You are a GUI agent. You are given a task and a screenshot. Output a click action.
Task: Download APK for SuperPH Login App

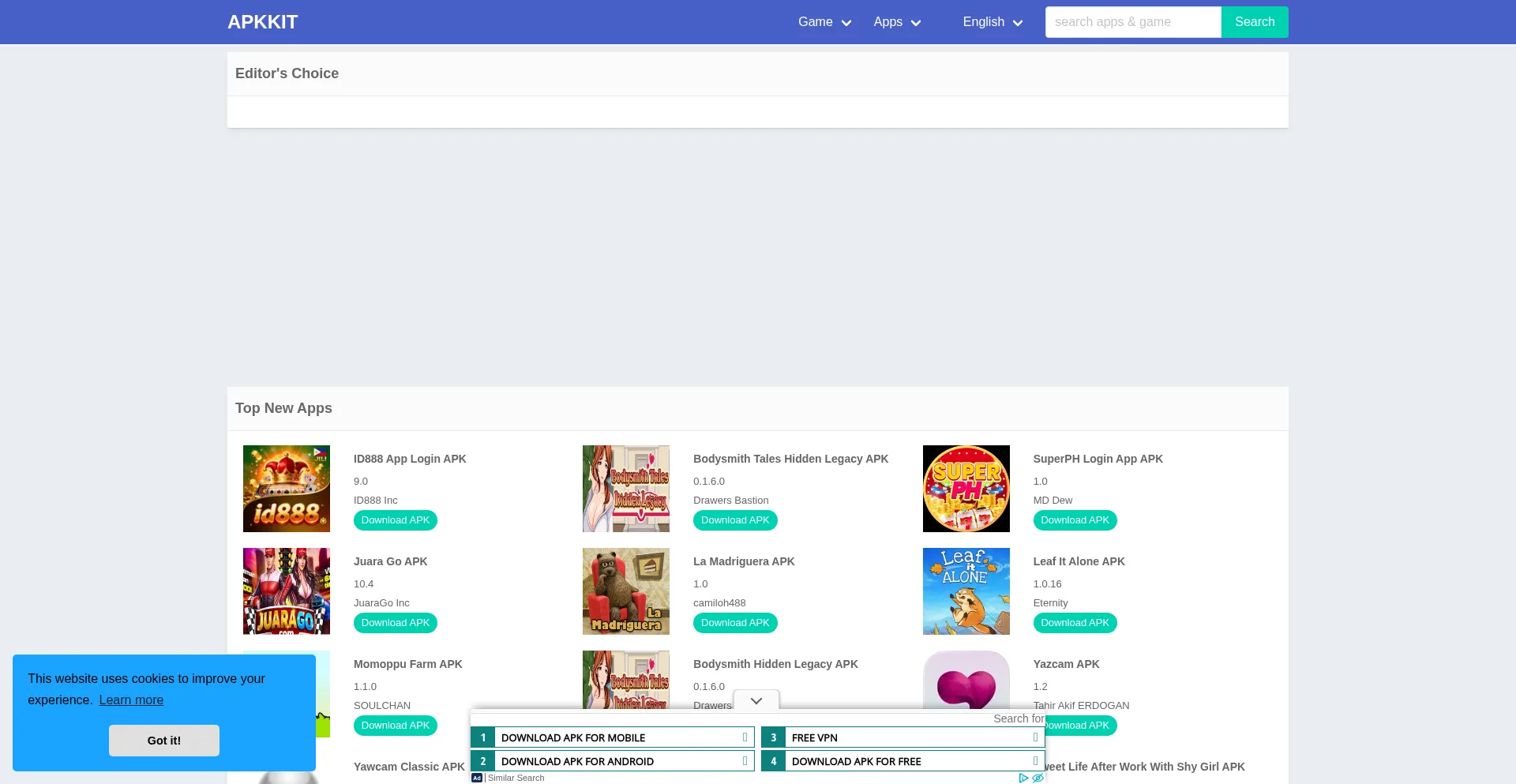(x=1075, y=520)
